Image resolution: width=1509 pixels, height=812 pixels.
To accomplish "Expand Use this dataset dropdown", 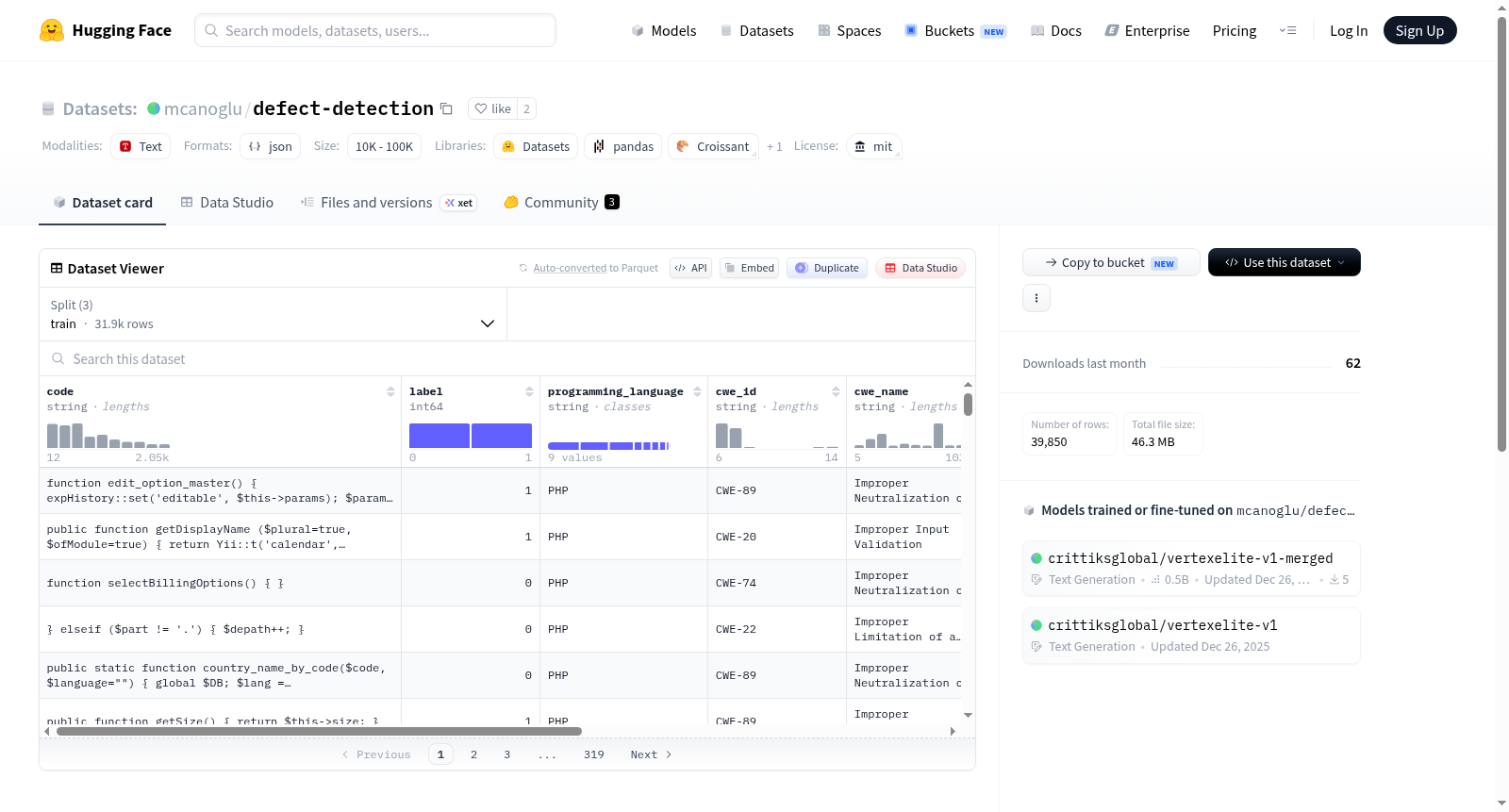I will [x=1284, y=262].
